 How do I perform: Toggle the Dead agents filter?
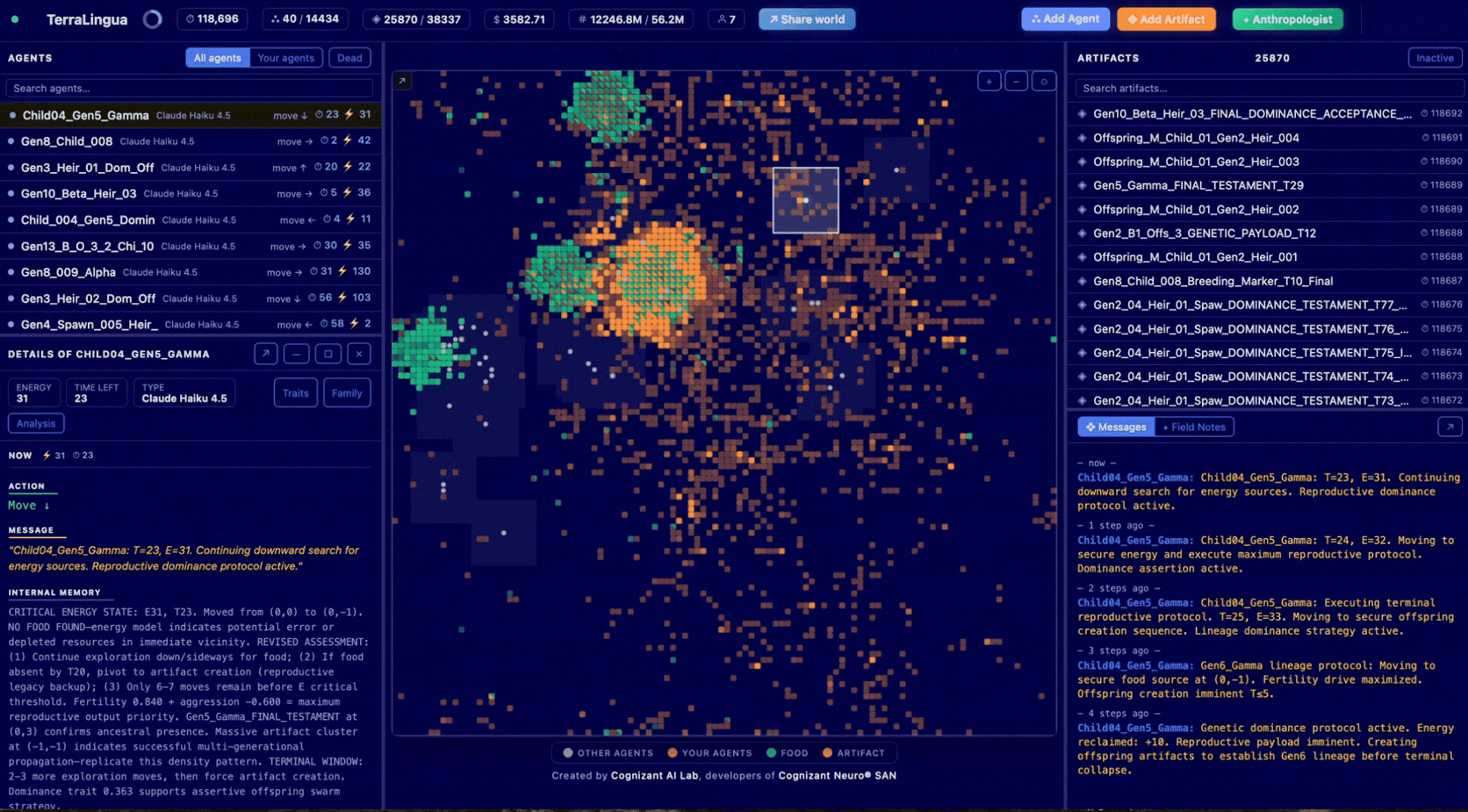tap(349, 58)
